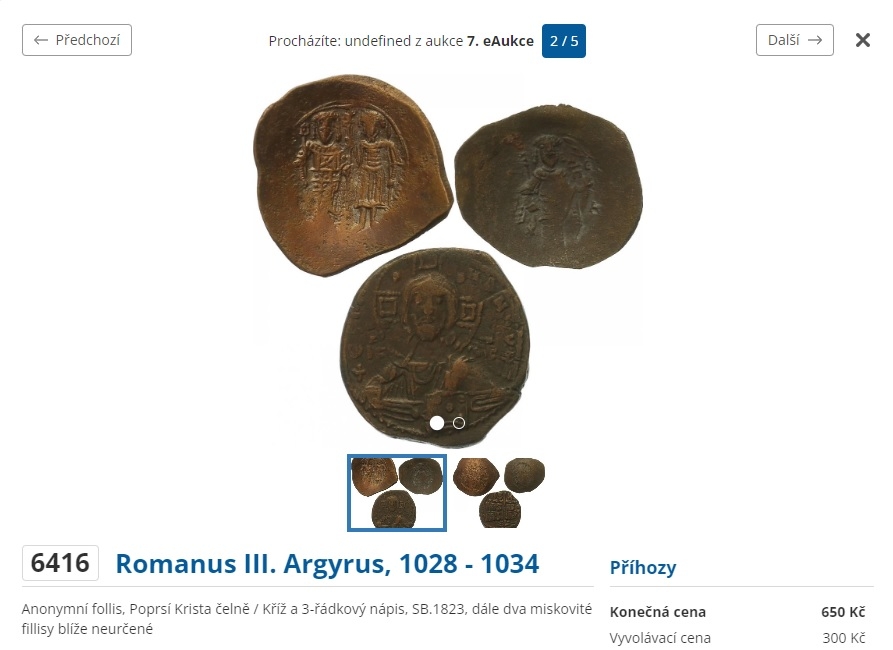The width and height of the screenshot is (893, 650).
Task: Click lot number 6416 badge
Action: pyautogui.click(x=60, y=563)
